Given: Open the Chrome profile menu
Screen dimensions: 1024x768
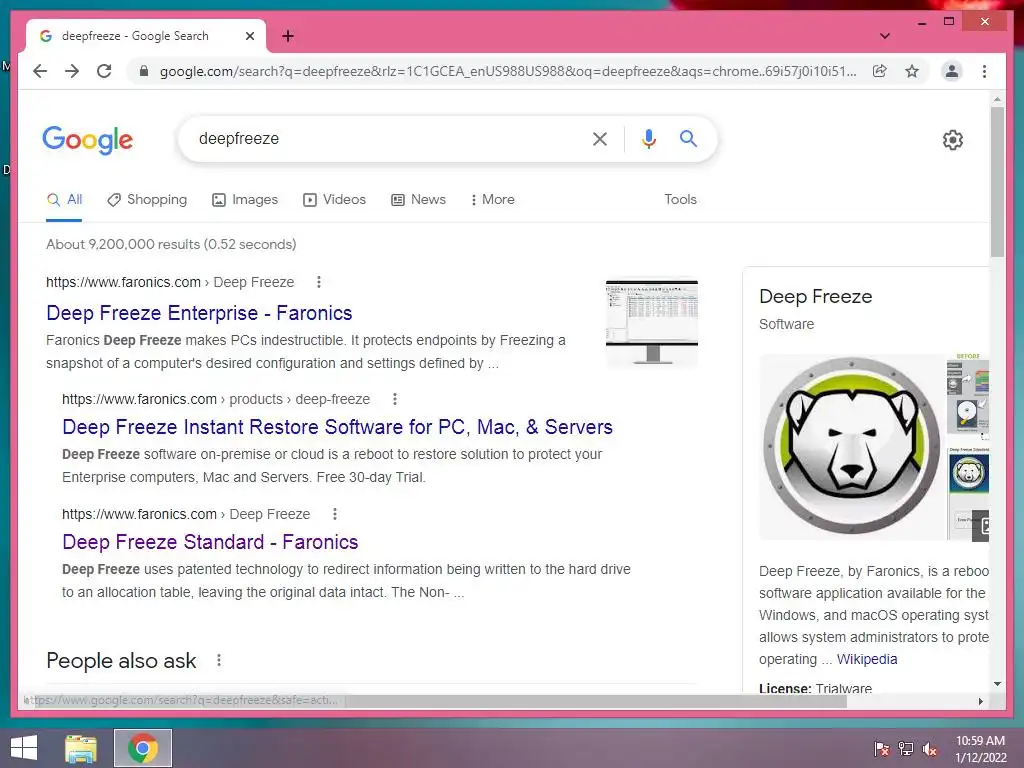Looking at the screenshot, I should tap(952, 71).
